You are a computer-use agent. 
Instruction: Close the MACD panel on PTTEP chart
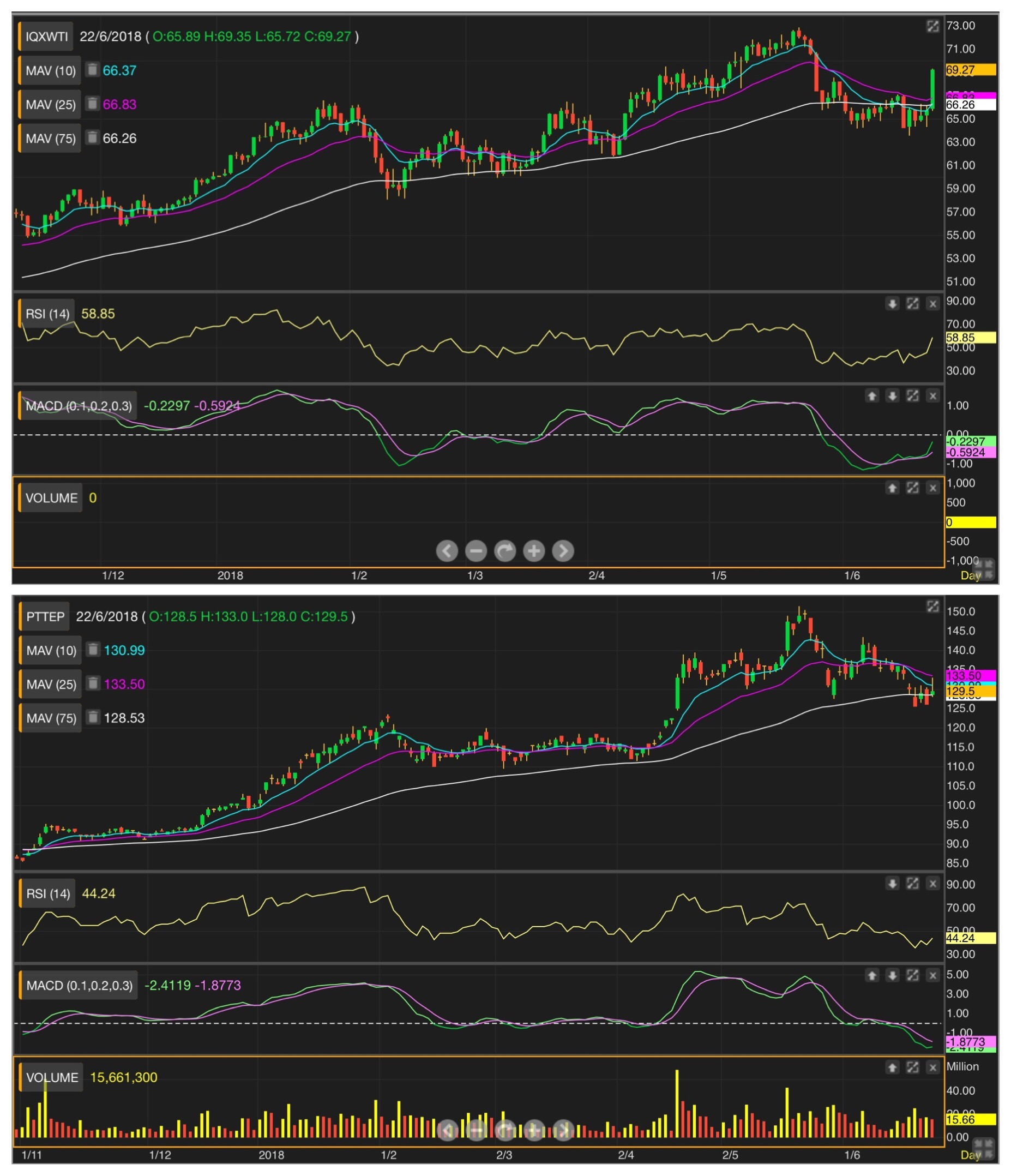932,975
